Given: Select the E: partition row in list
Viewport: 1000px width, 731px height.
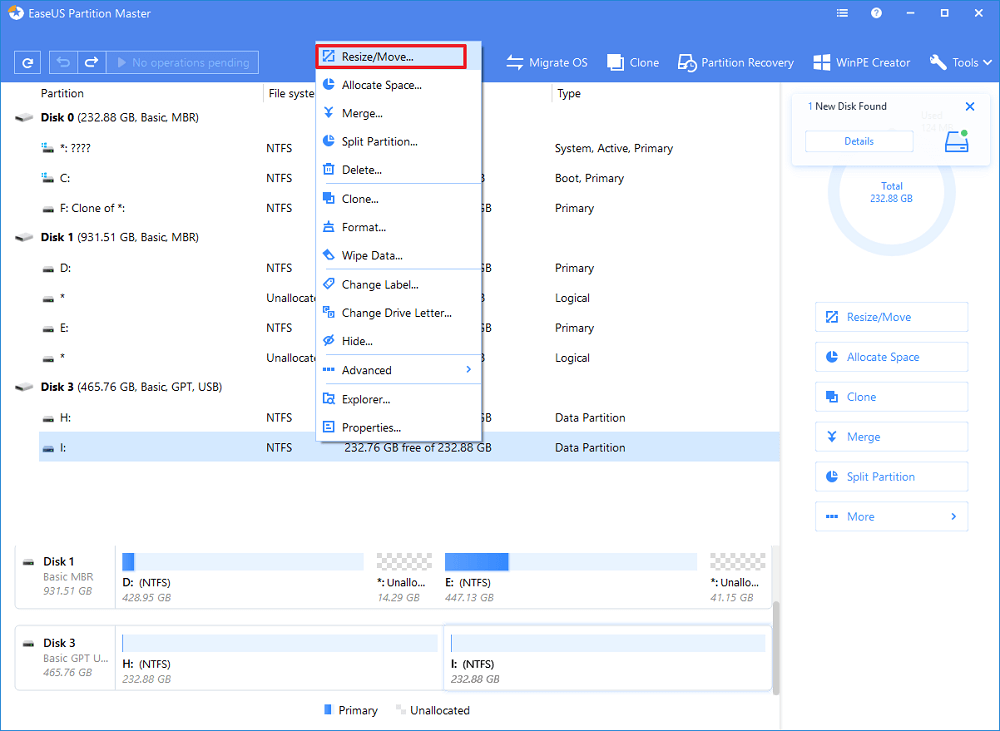Looking at the screenshot, I should coord(408,328).
